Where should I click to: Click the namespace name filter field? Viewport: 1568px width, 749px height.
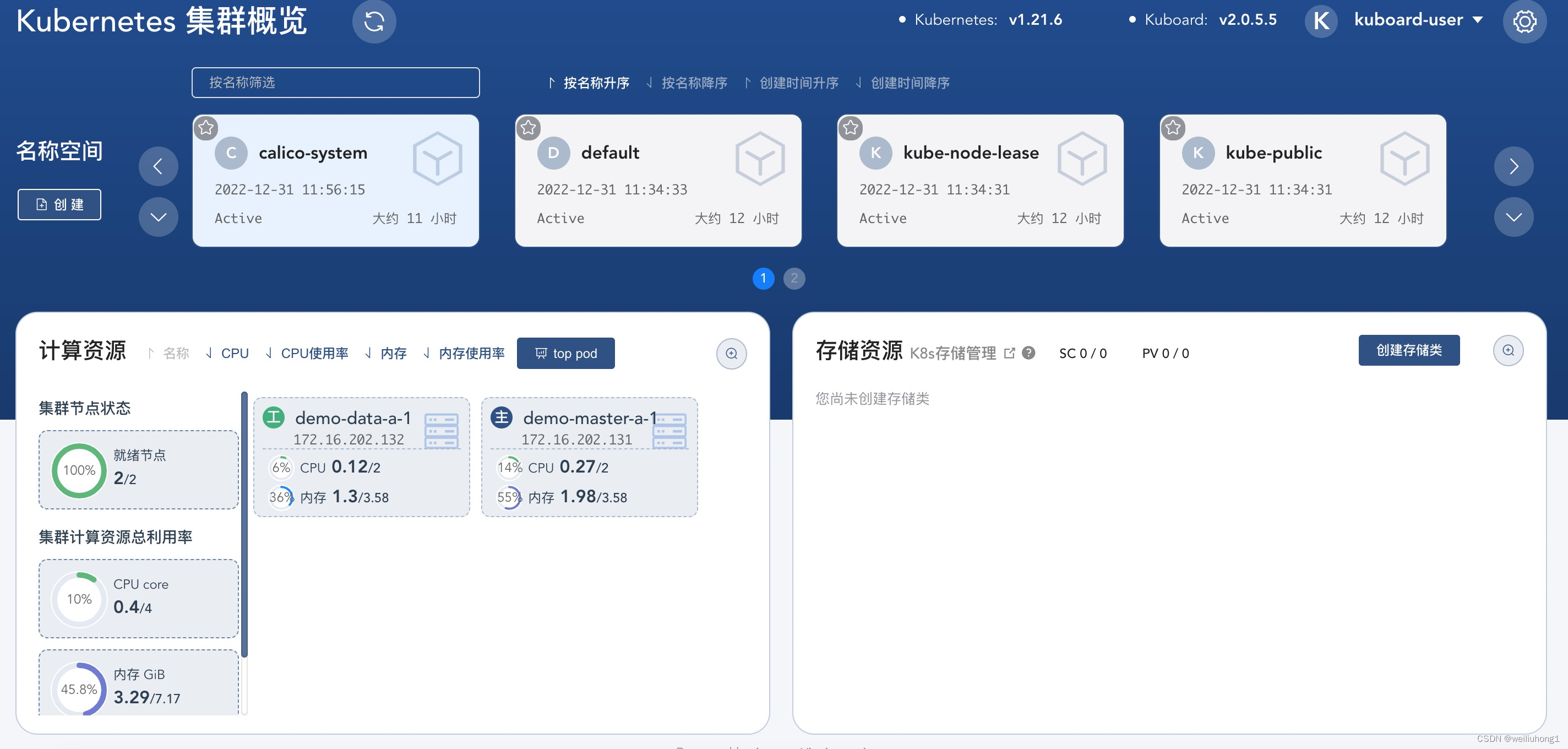tap(335, 83)
